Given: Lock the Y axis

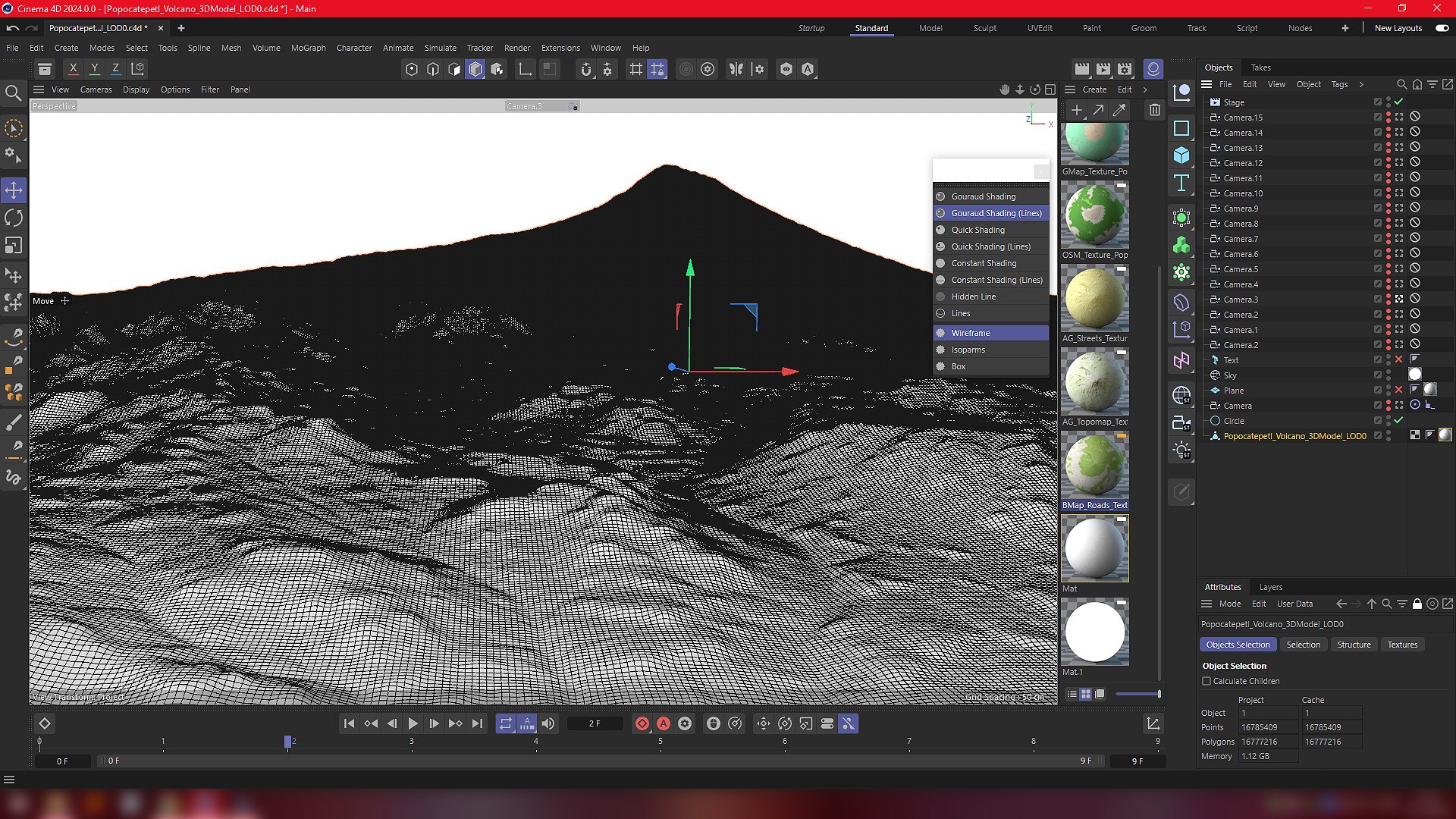Looking at the screenshot, I should tap(94, 69).
